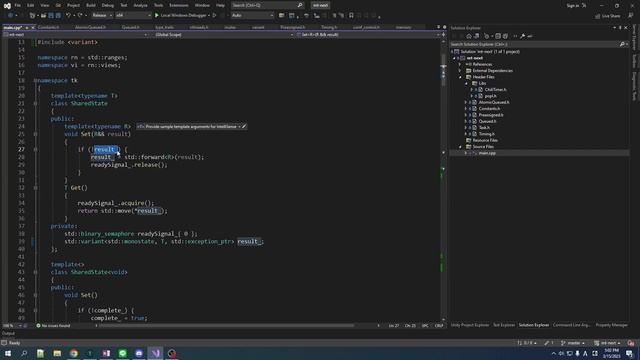The image size is (640, 360).
Task: Open the Edit menu
Action: click(31, 5)
